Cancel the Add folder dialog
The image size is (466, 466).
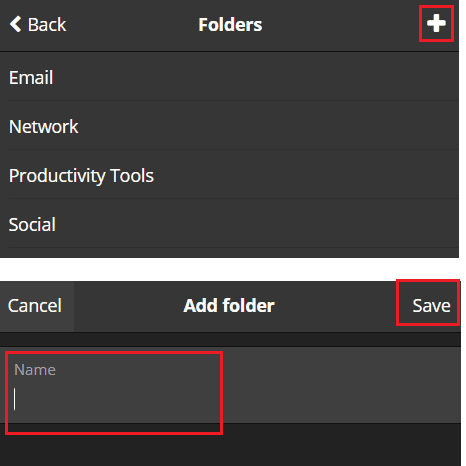[x=35, y=305]
